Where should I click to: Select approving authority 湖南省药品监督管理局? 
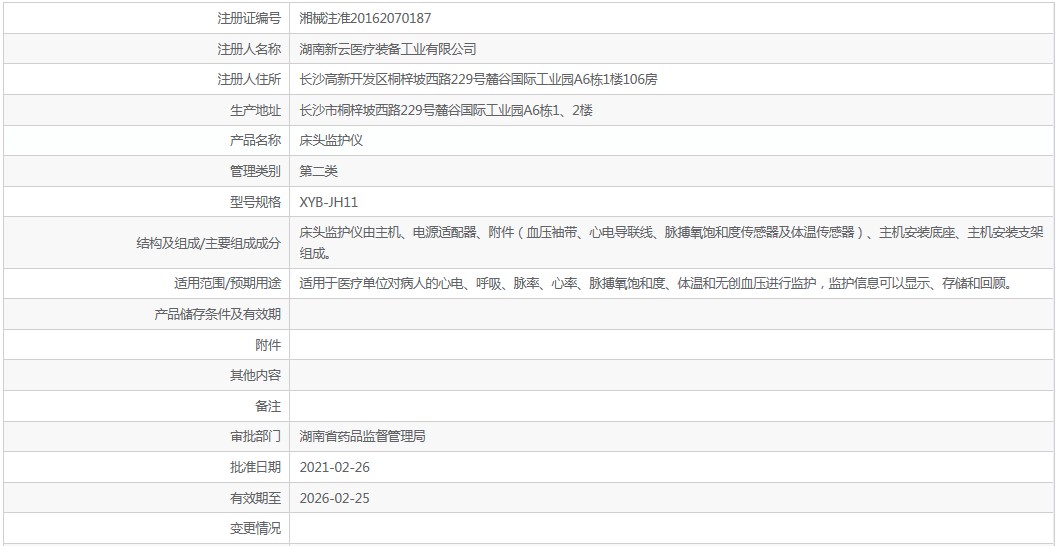pyautogui.click(x=362, y=436)
